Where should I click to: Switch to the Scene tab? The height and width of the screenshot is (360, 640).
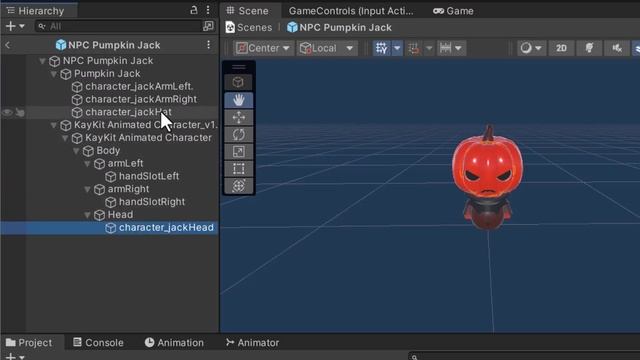[248, 11]
